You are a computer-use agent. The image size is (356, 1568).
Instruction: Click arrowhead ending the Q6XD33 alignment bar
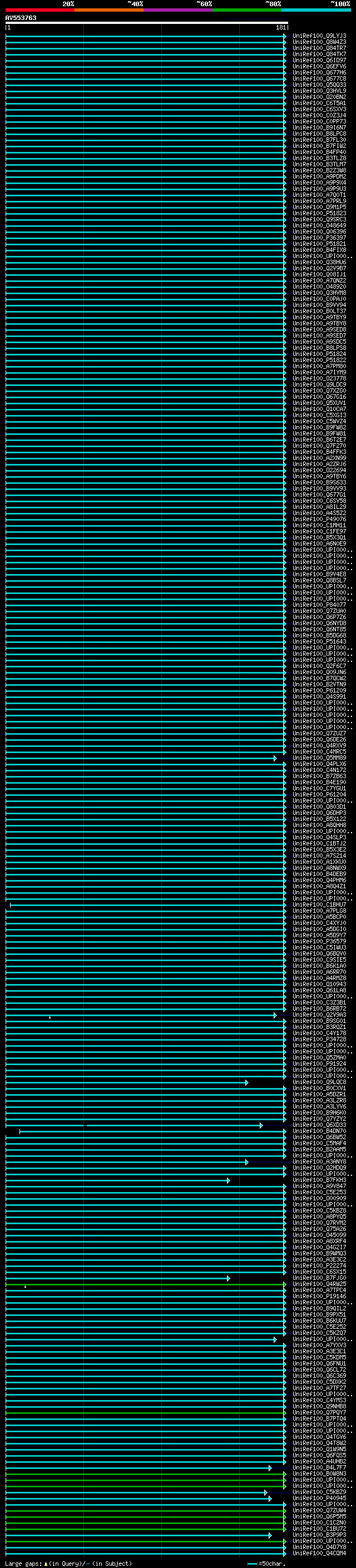pos(261,1125)
